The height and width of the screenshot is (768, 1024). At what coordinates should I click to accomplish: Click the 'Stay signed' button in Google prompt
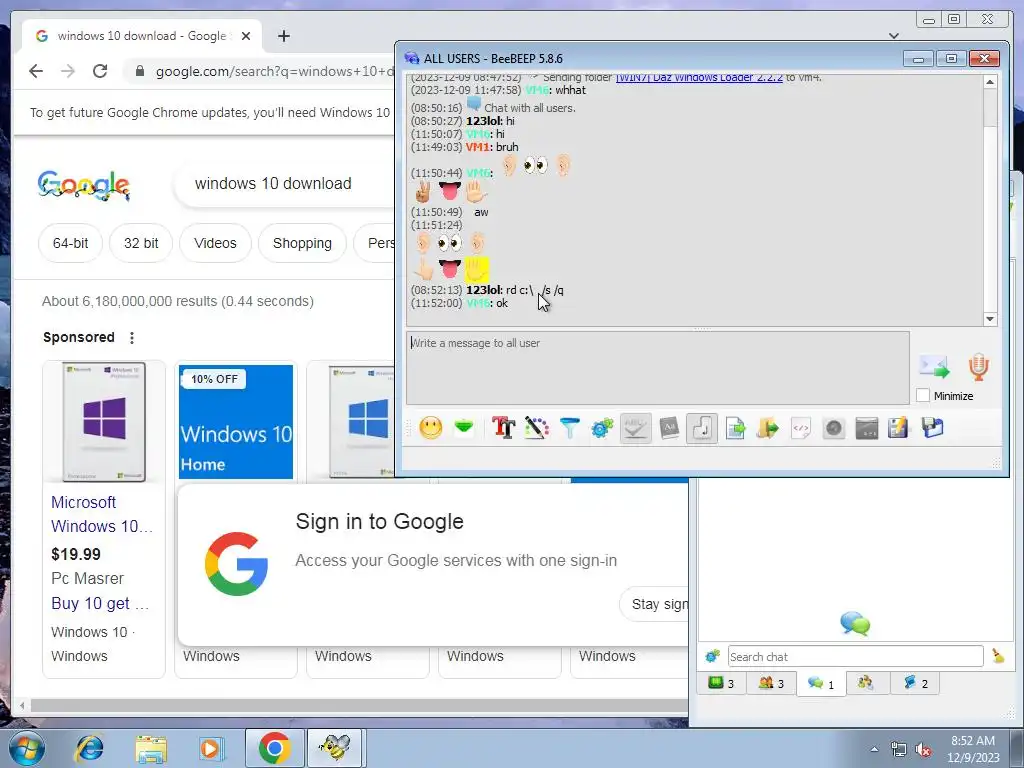(x=655, y=604)
